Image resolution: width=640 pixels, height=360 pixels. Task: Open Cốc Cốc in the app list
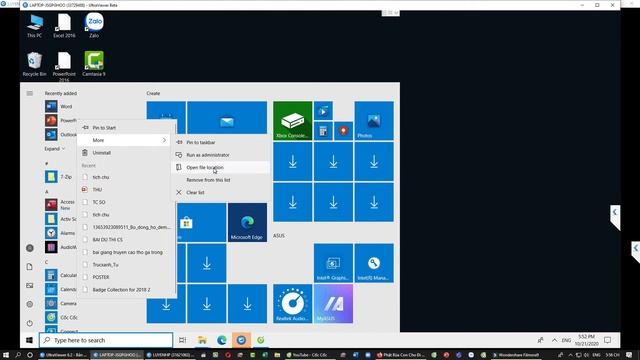tap(60, 317)
